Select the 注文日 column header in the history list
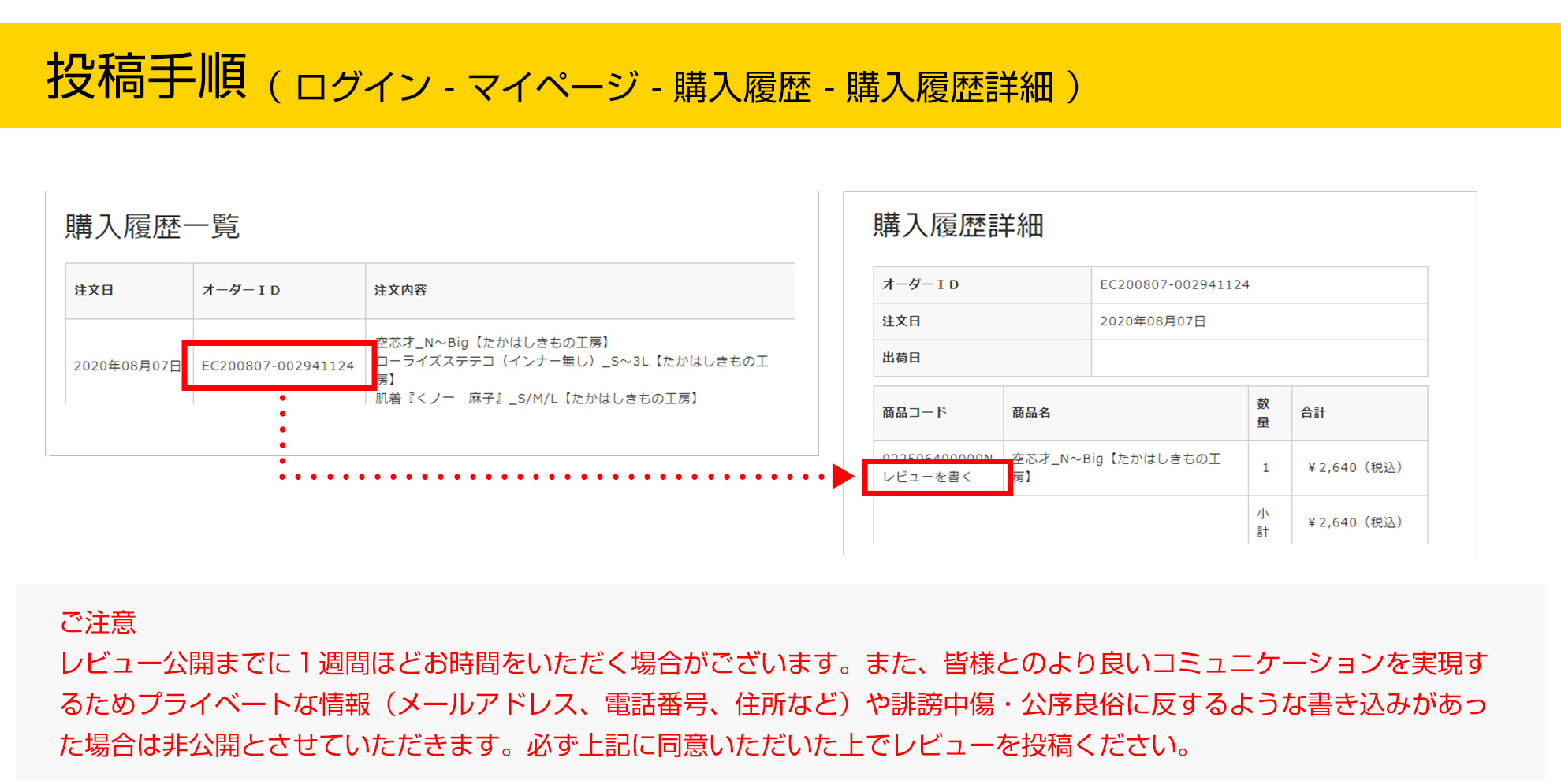The image size is (1561, 784). click(x=94, y=290)
